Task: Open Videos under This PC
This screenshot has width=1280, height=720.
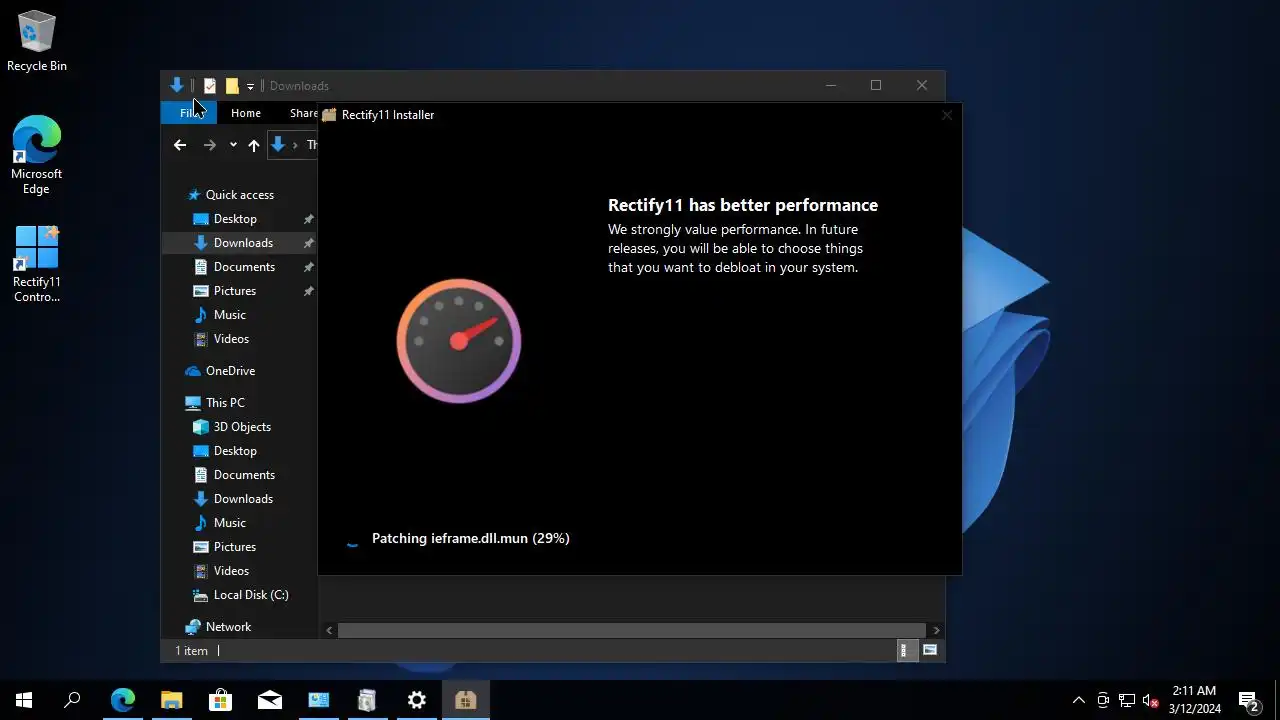Action: click(x=231, y=571)
